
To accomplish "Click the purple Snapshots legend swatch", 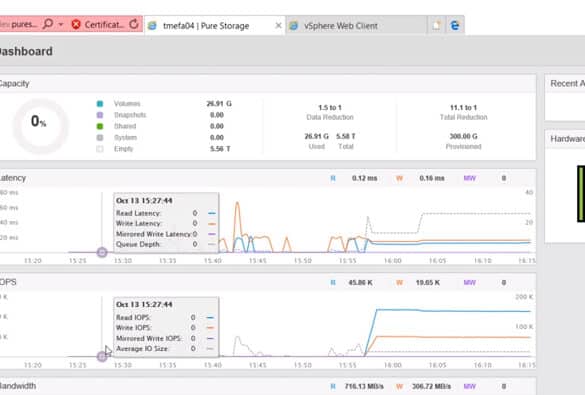I will (x=100, y=115).
